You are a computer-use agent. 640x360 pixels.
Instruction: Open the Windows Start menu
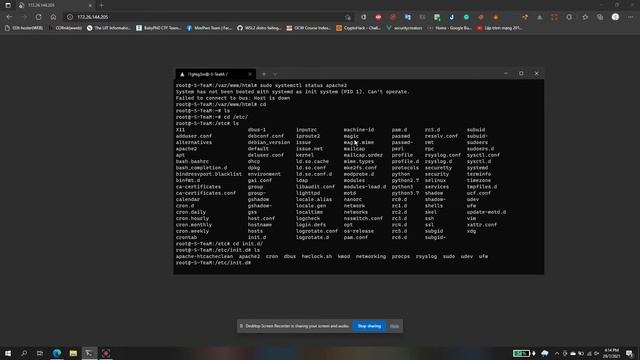pyautogui.click(x=8, y=353)
